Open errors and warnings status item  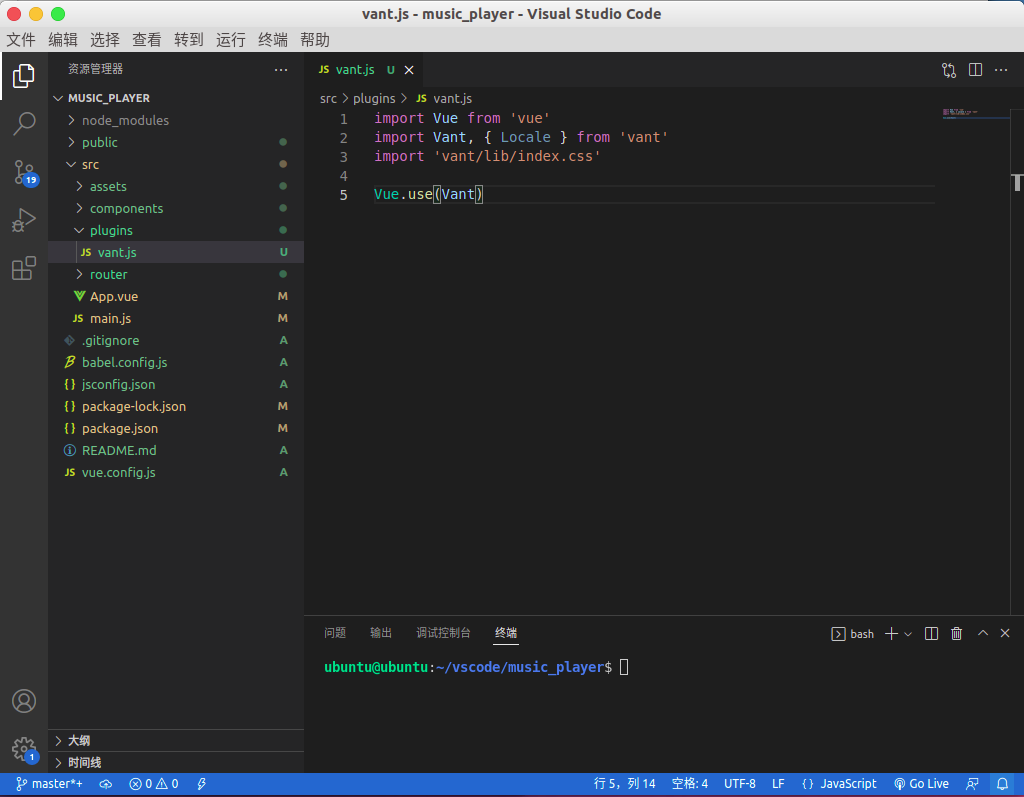click(154, 784)
